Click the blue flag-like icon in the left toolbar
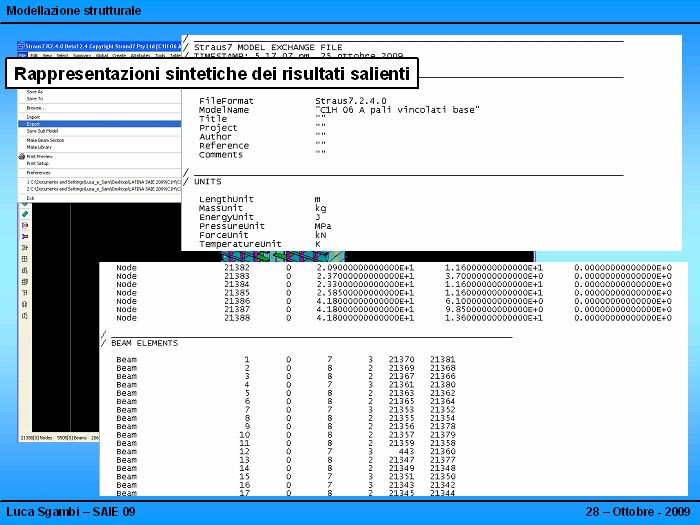 [x=24, y=237]
